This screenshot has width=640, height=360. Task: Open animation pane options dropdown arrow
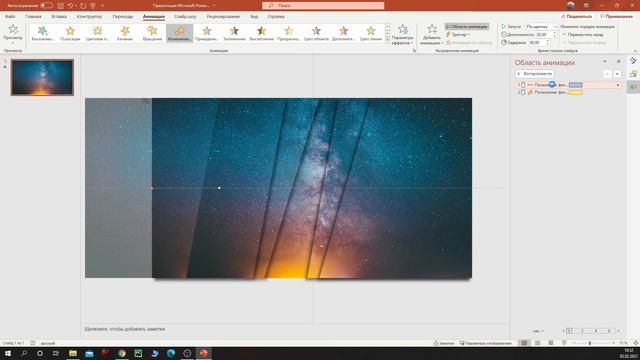[x=605, y=62]
